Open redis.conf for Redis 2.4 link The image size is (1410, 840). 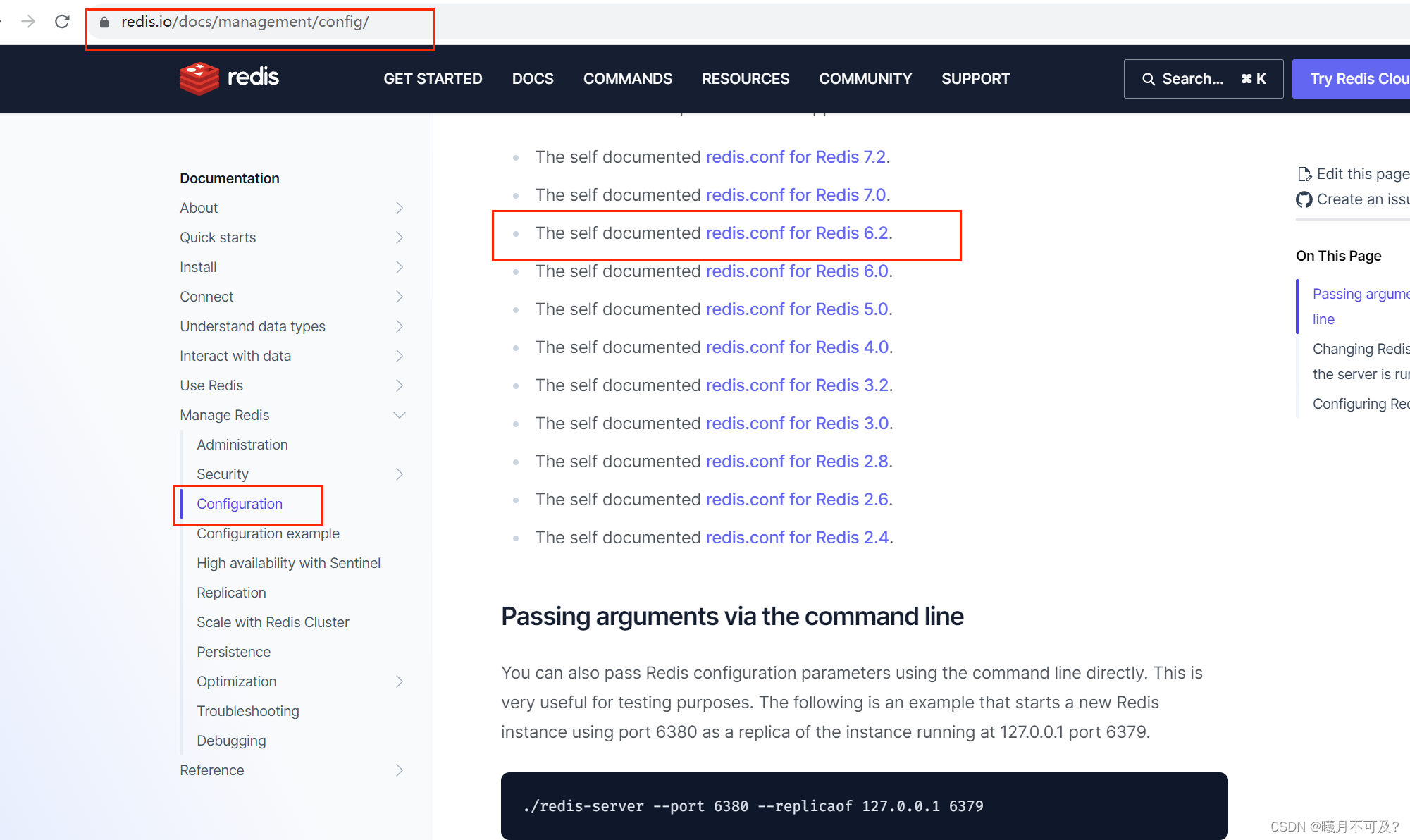[x=797, y=538]
